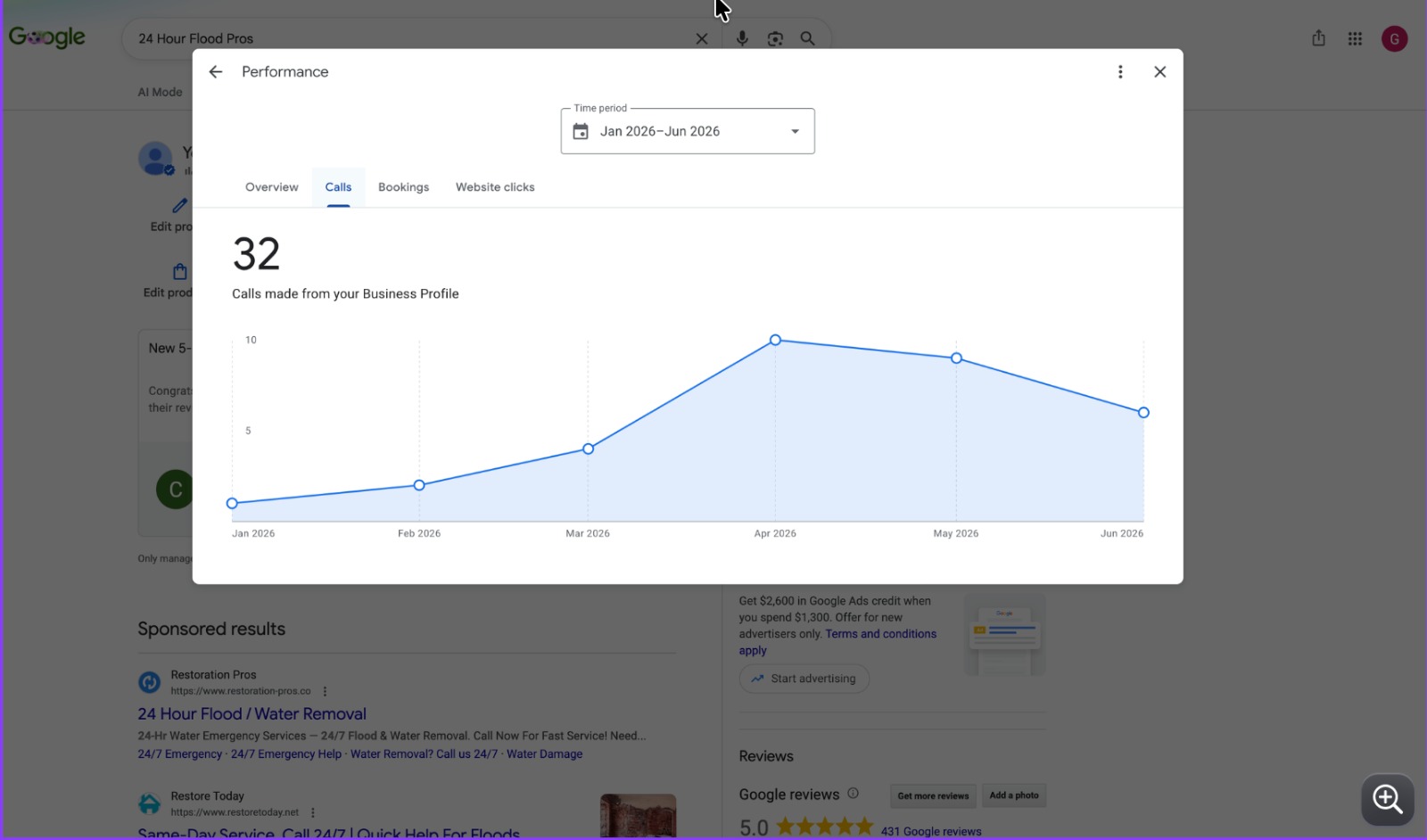This screenshot has width=1427, height=840.
Task: Click Start advertising button
Action: pyautogui.click(x=804, y=679)
